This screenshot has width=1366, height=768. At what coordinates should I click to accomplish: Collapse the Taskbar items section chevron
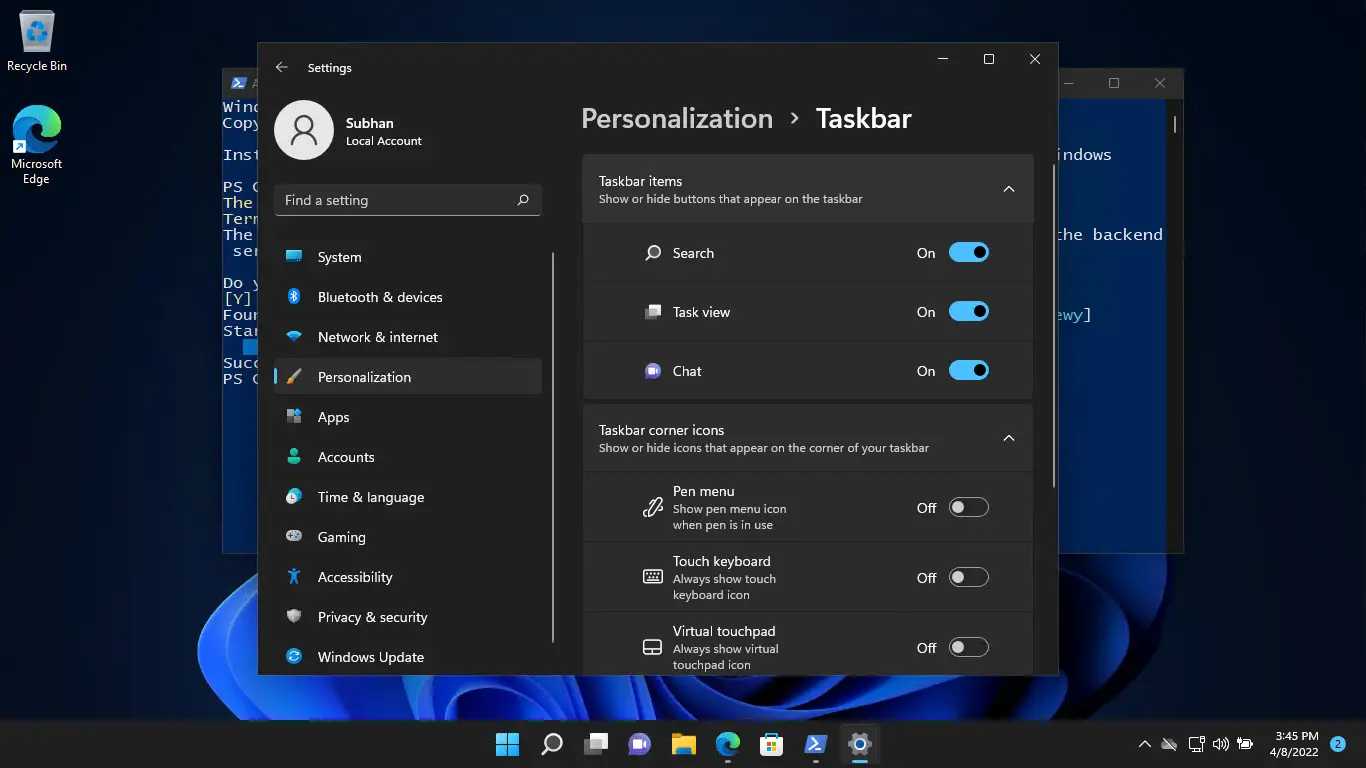(1009, 189)
